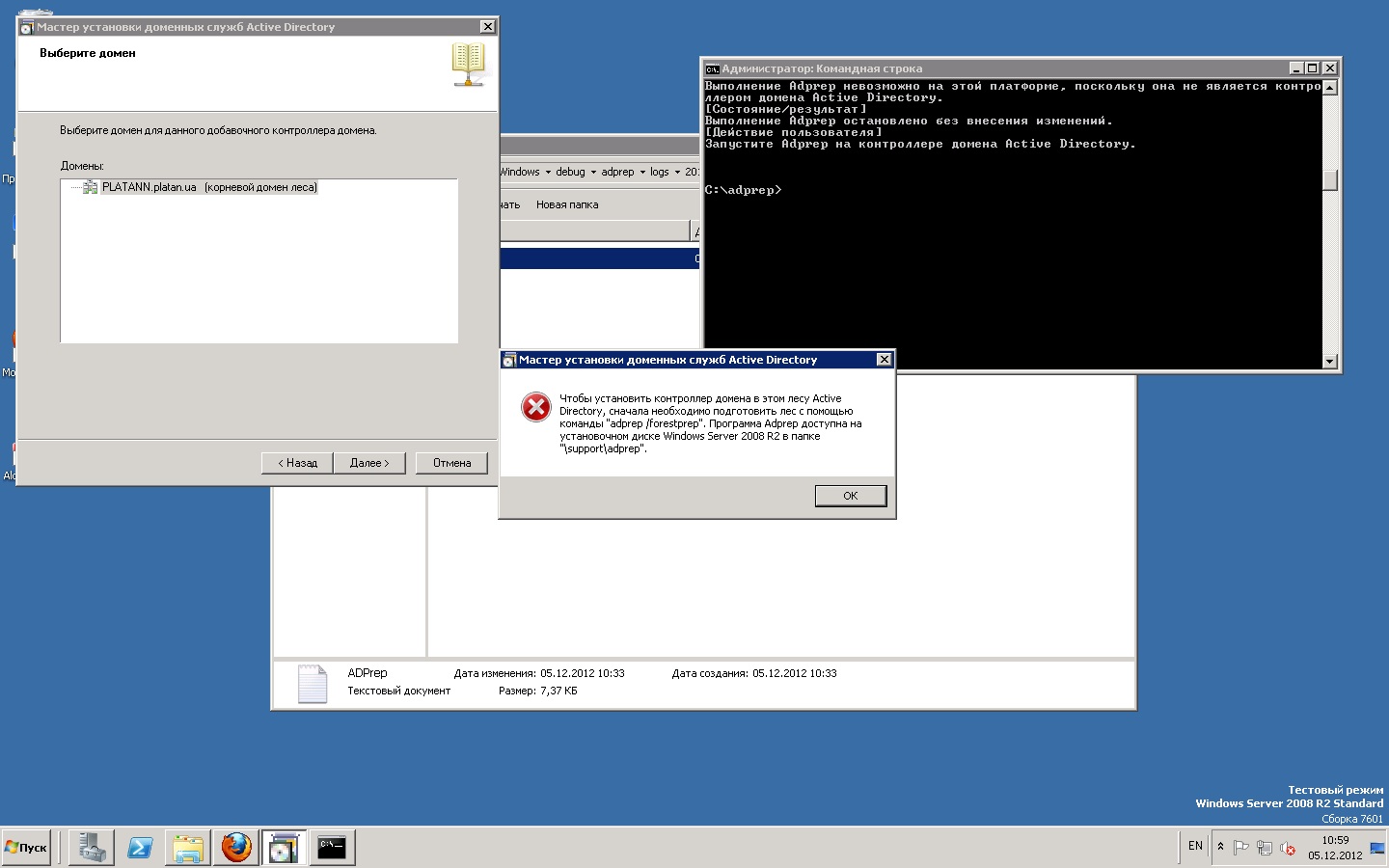Expand the dropdown arrow after 'debug' breadcrumb

[593, 173]
